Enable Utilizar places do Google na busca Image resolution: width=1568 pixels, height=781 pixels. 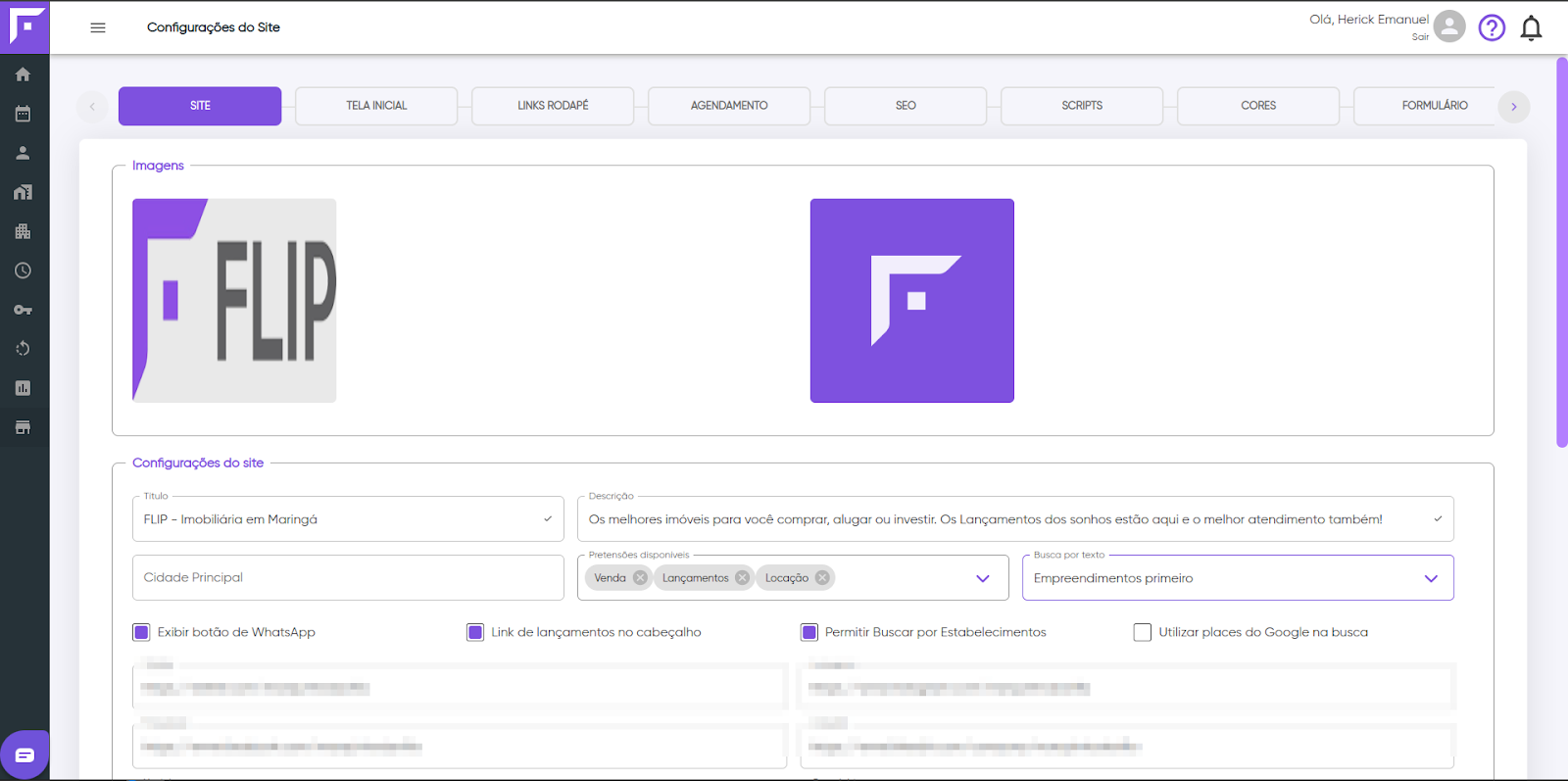[x=1143, y=632]
